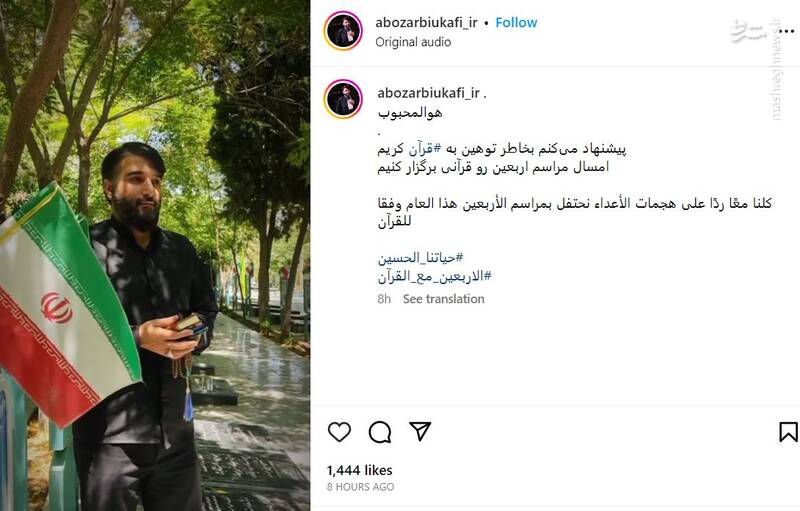Click the 8 HOURS AGO timestamp
This screenshot has width=800, height=511.
coord(360,487)
